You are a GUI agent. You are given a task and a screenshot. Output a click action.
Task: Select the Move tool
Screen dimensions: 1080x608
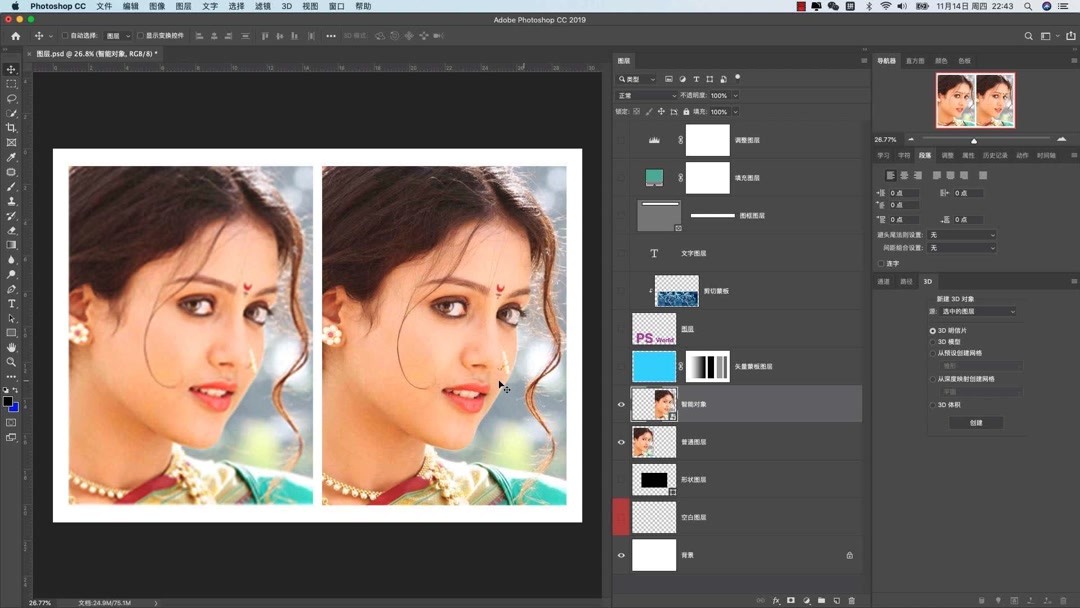(x=11, y=70)
